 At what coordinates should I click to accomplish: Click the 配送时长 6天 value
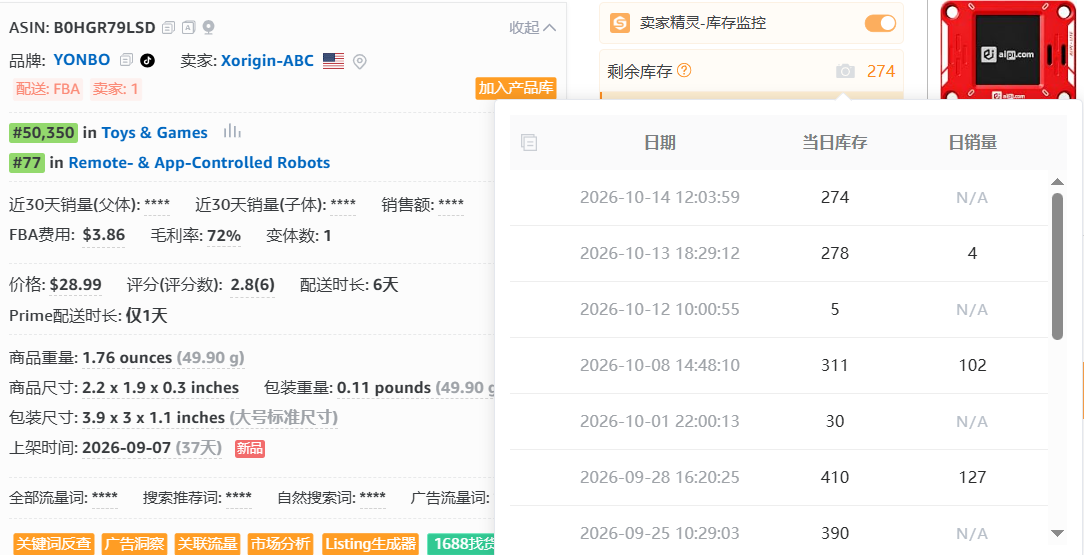click(386, 285)
